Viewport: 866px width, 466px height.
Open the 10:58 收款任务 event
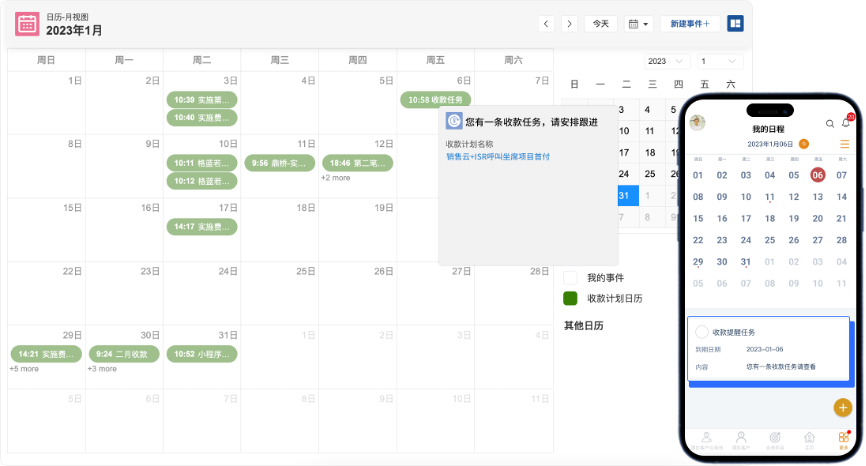(435, 99)
